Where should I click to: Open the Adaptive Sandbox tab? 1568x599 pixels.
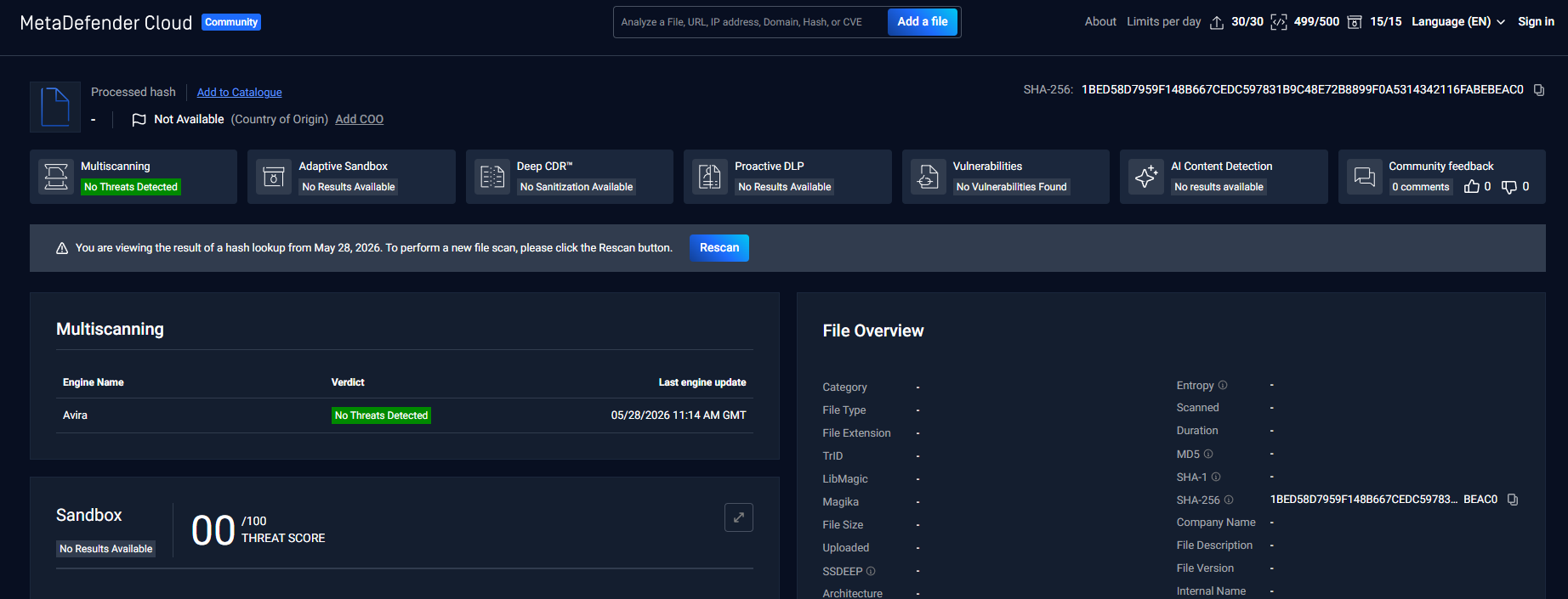[351, 177]
